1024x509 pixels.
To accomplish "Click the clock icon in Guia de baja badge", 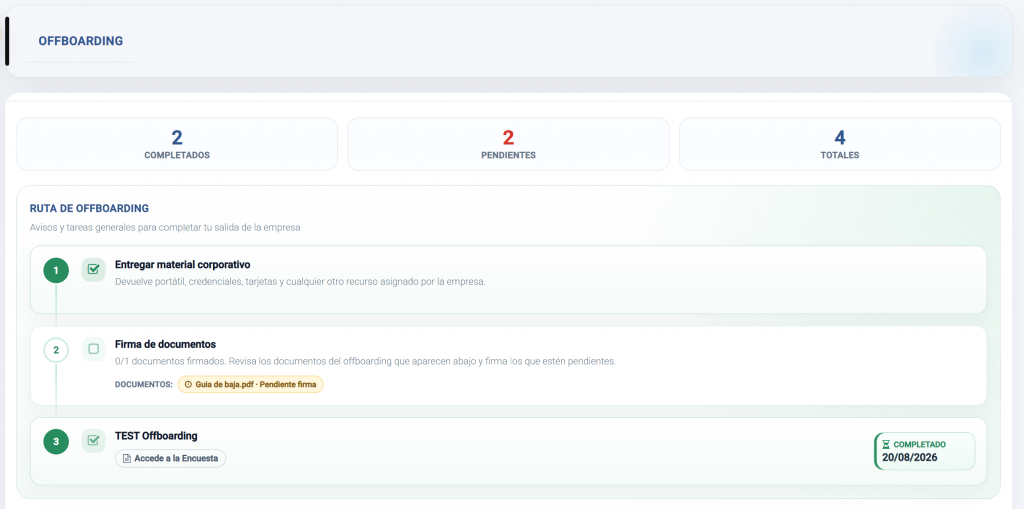I will point(189,385).
